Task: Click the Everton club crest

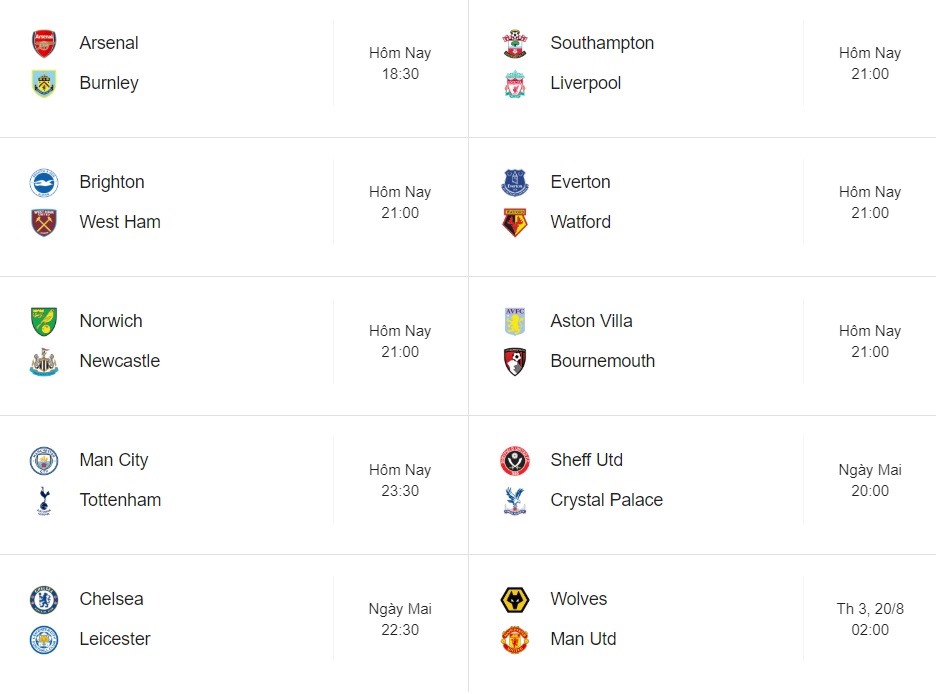Action: pyautogui.click(x=514, y=182)
